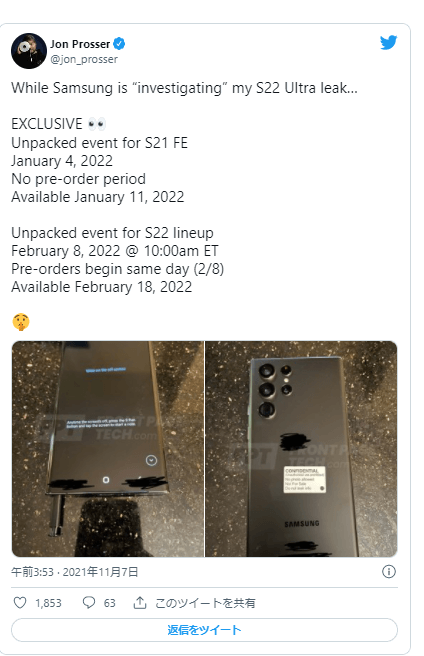Open left phone front photo
The height and width of the screenshot is (656, 424).
108,449
